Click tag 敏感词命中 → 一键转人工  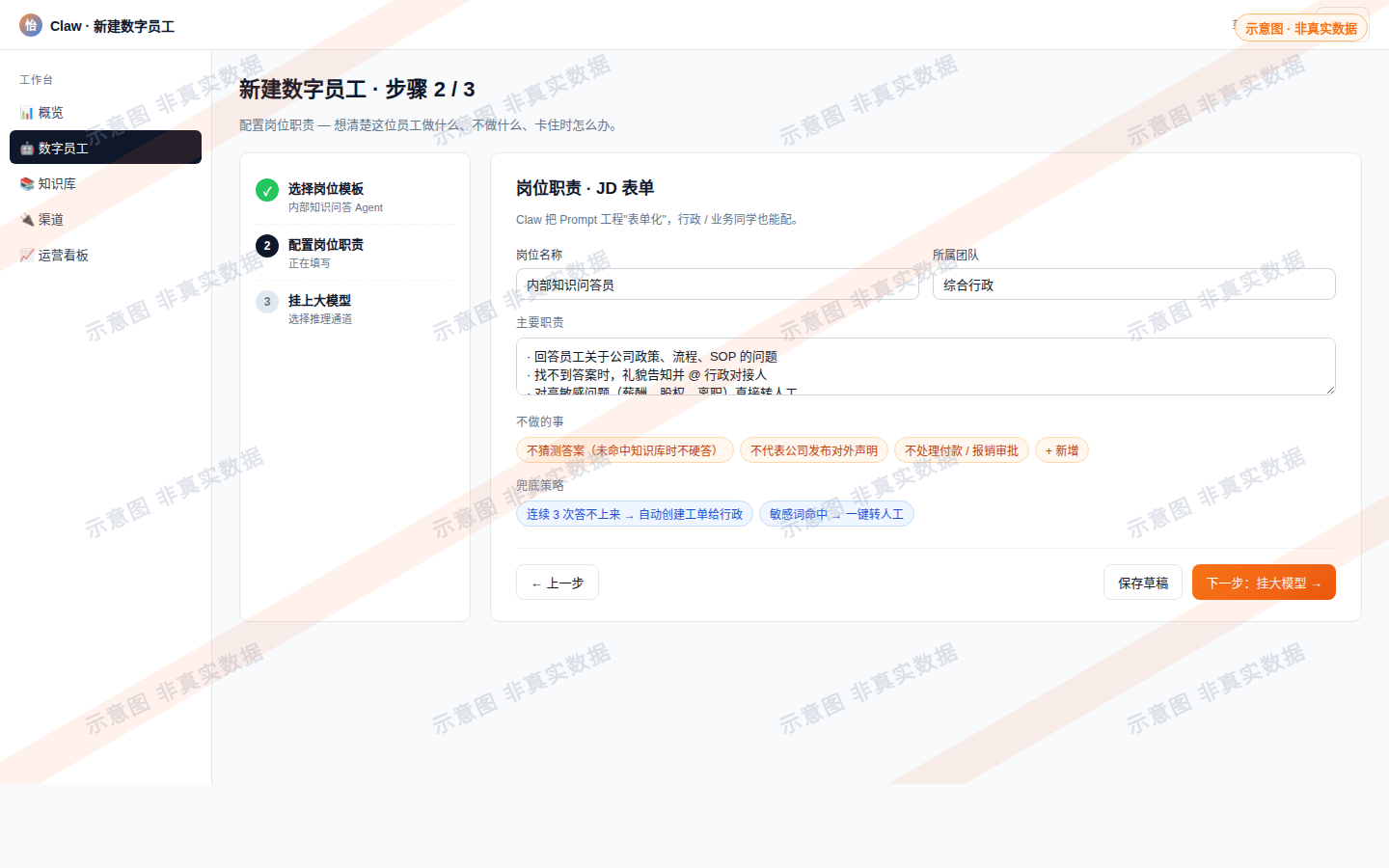[836, 514]
